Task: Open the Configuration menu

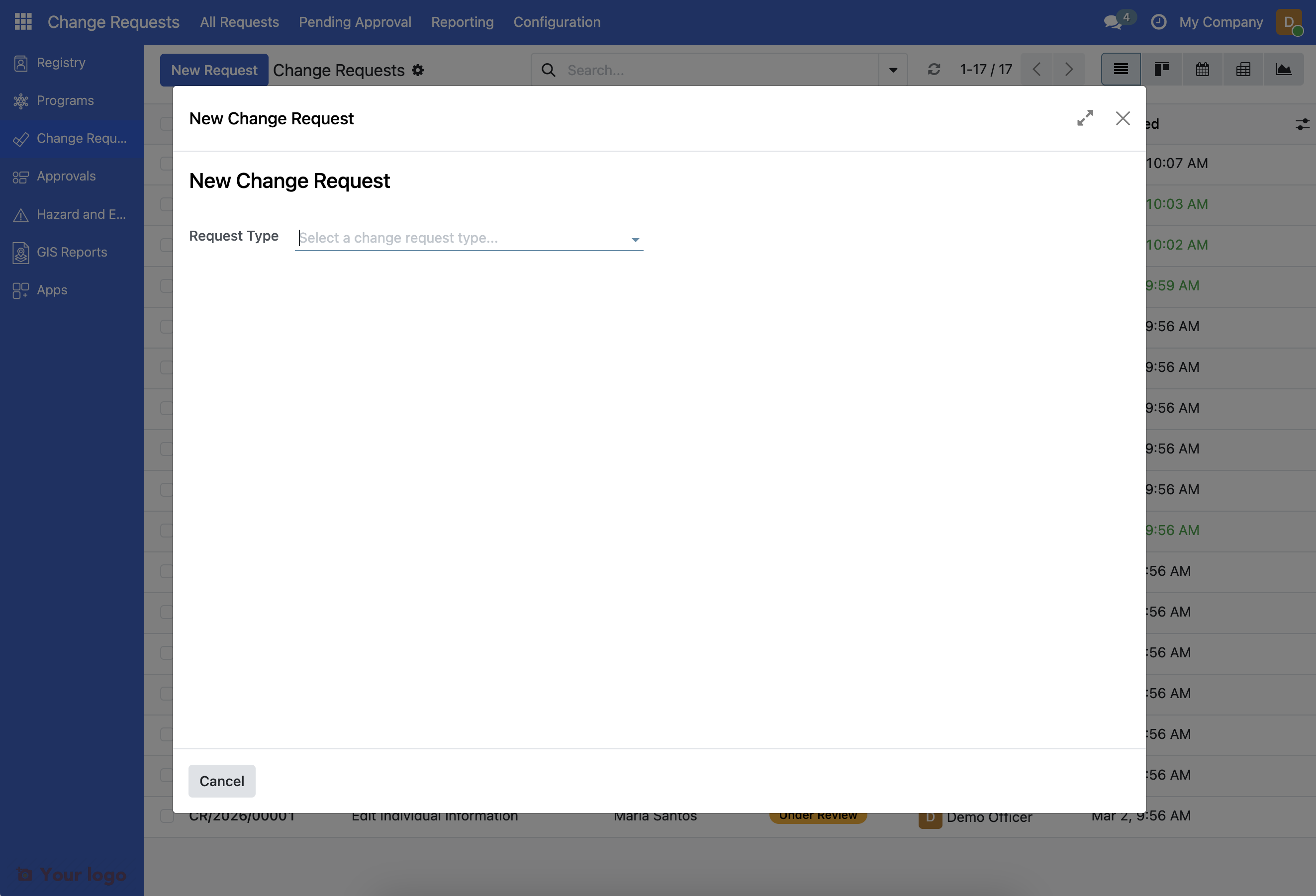Action: click(x=557, y=22)
